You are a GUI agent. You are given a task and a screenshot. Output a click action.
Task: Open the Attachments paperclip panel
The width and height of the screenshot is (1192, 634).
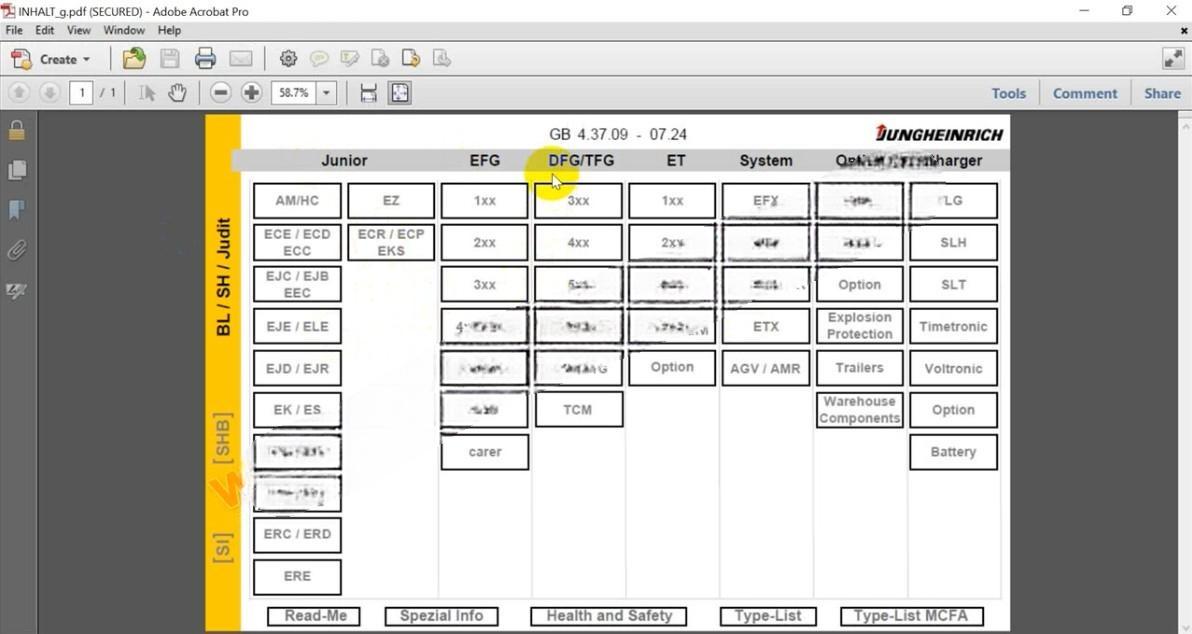pos(16,250)
